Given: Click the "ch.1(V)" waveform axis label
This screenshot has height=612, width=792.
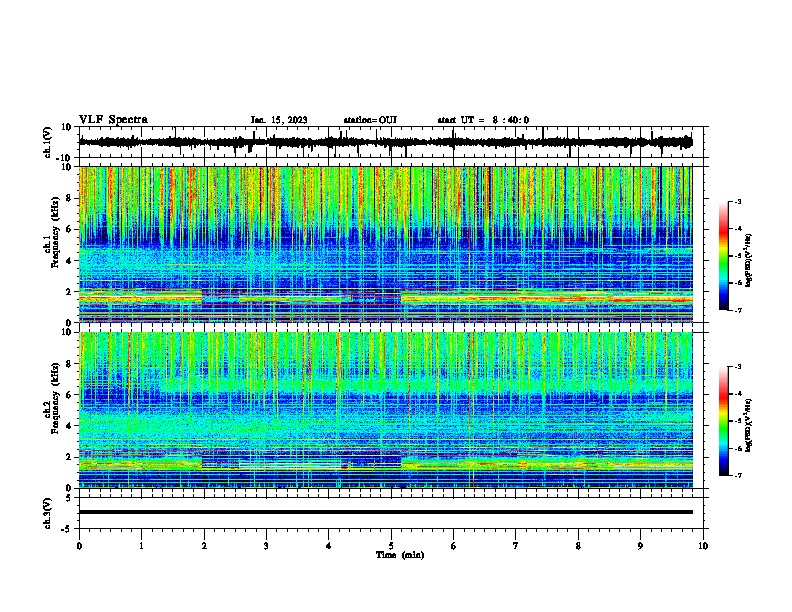Looking at the screenshot, I should coord(48,142).
